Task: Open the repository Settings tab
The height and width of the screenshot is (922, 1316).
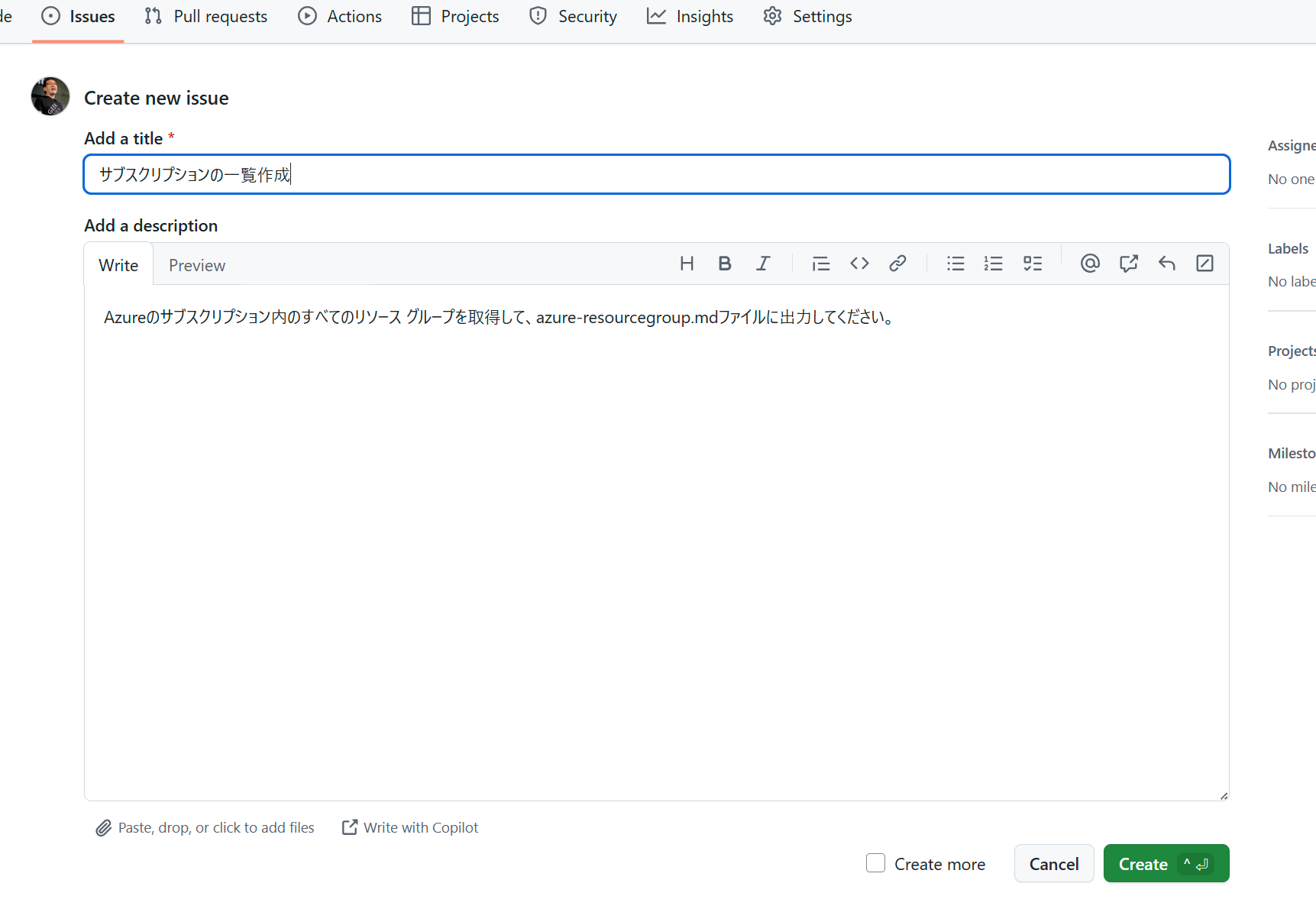Action: coord(807,16)
